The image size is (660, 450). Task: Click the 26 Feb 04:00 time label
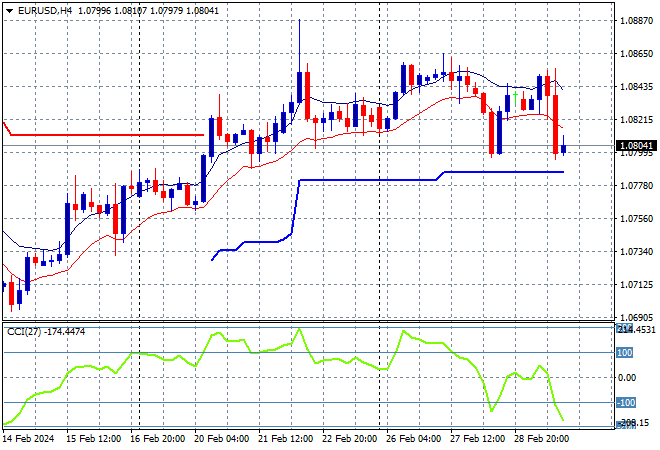(413, 439)
